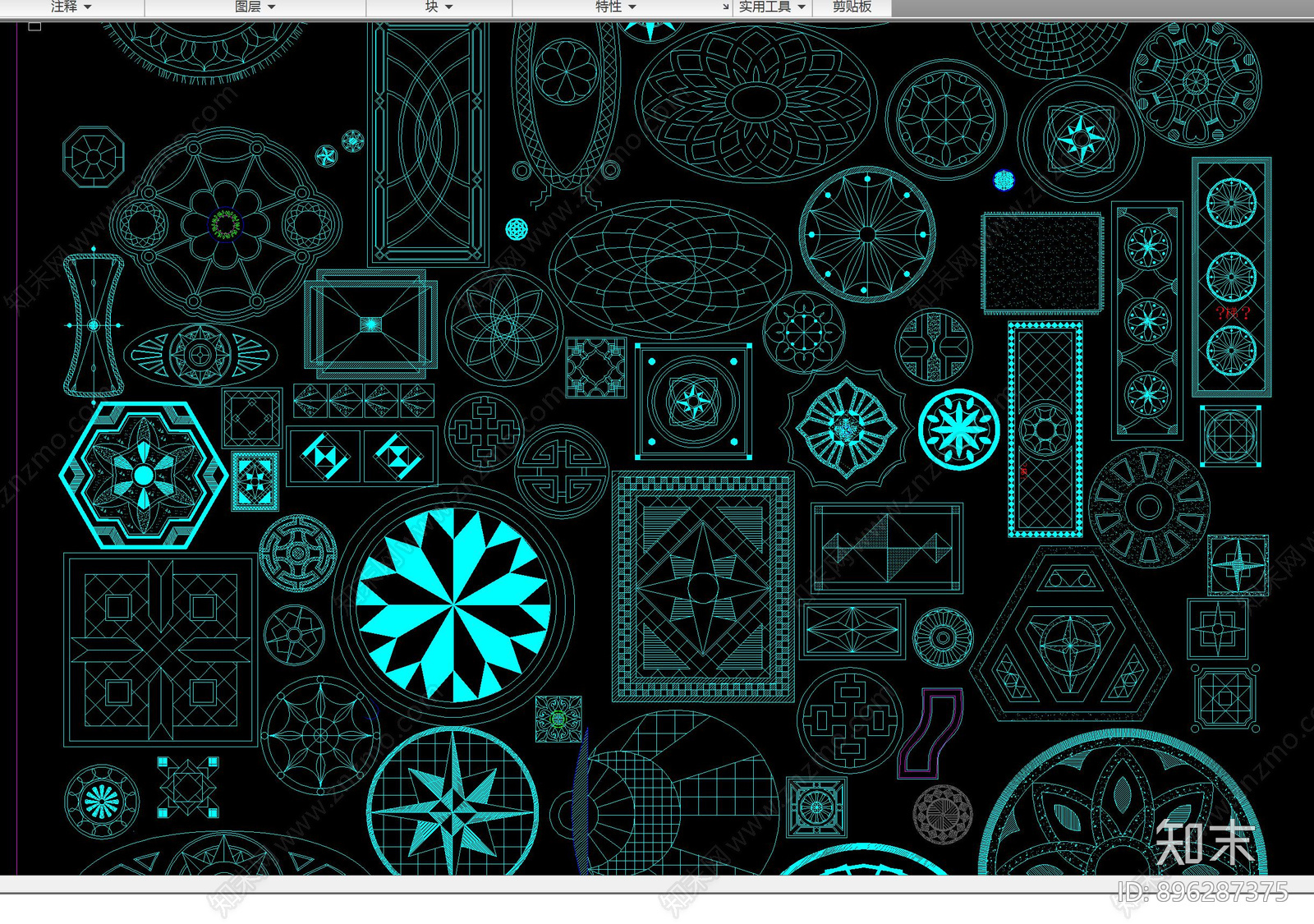The width and height of the screenshot is (1314, 924).
Task: Select the scalloped octagonal medallion
Action: point(847,428)
